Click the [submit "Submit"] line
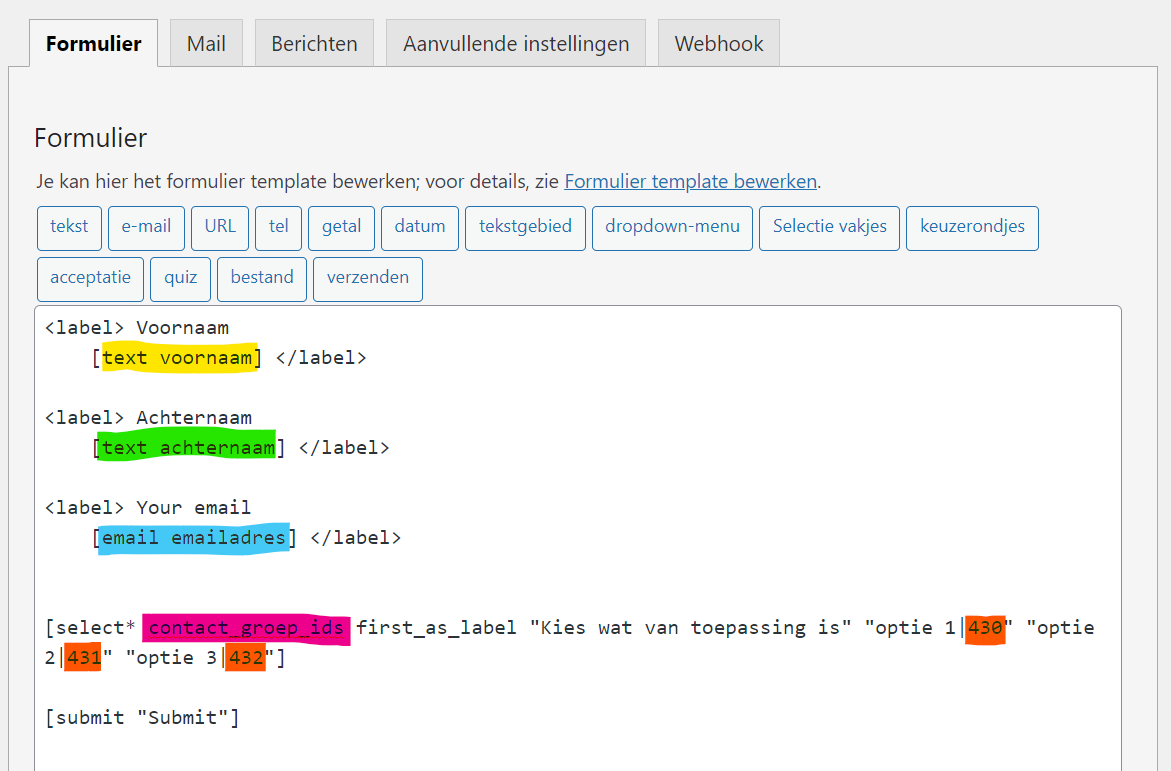The height and width of the screenshot is (771, 1171). 143,717
